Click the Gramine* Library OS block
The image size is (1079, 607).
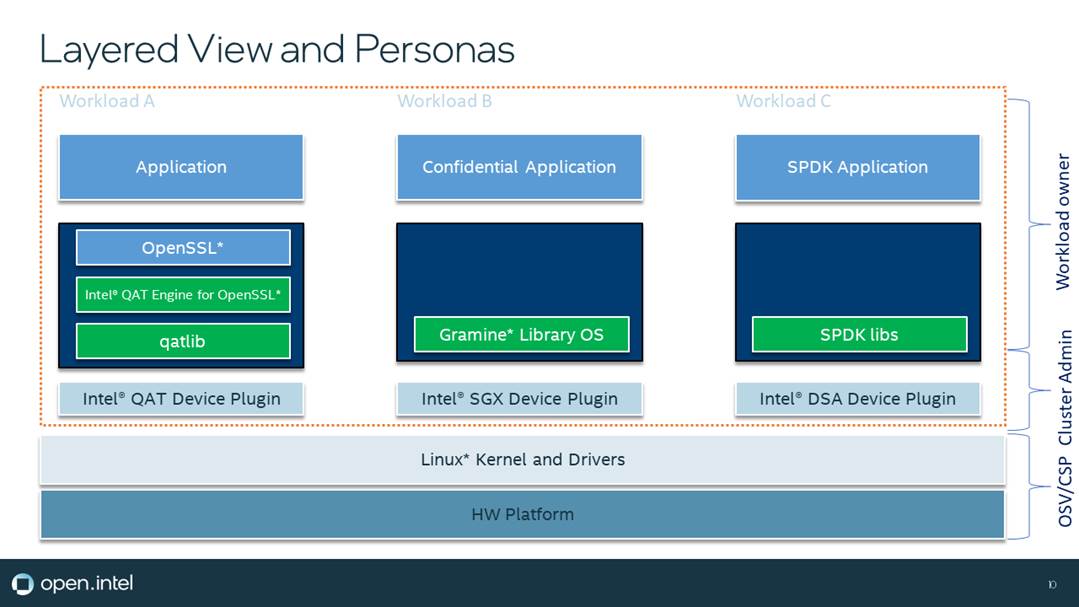(x=522, y=334)
